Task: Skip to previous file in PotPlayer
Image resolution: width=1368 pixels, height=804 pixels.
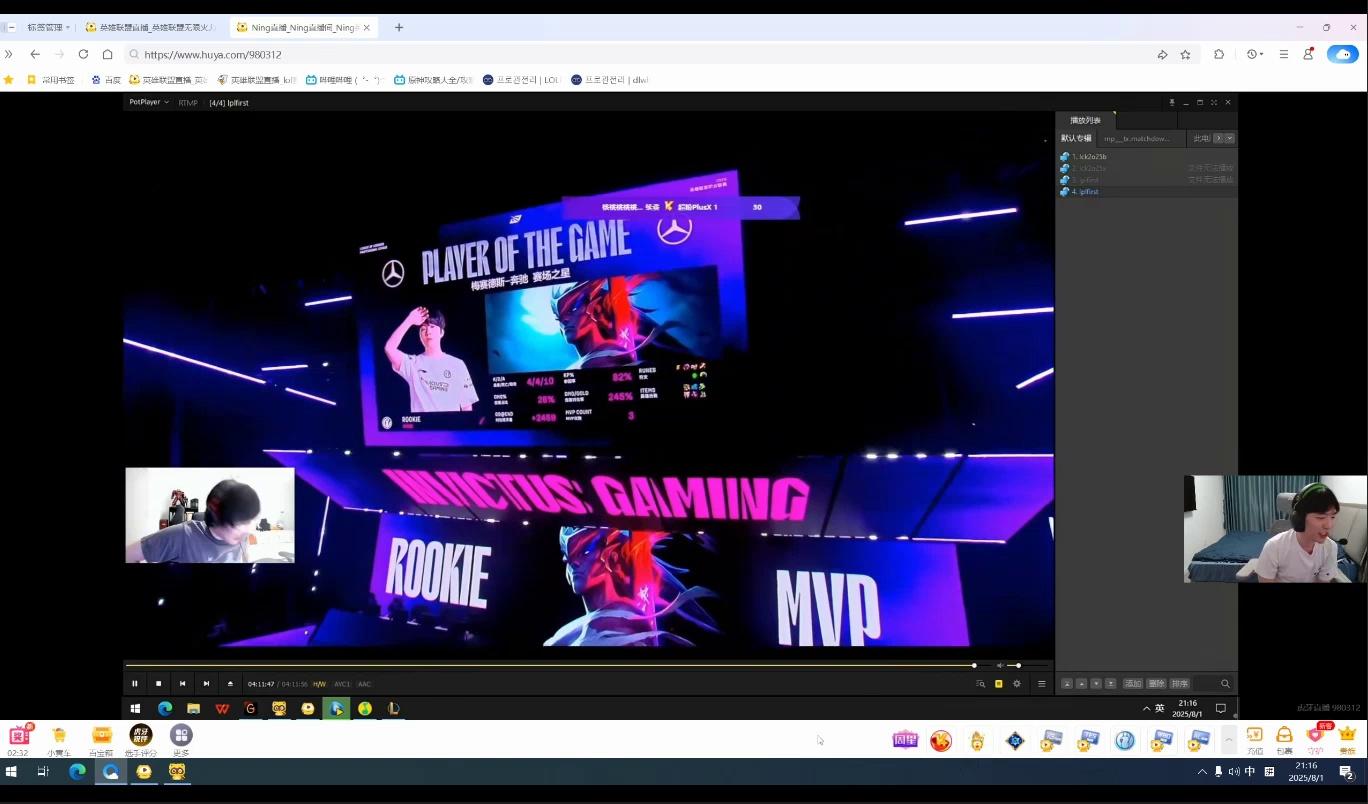Action: (182, 684)
